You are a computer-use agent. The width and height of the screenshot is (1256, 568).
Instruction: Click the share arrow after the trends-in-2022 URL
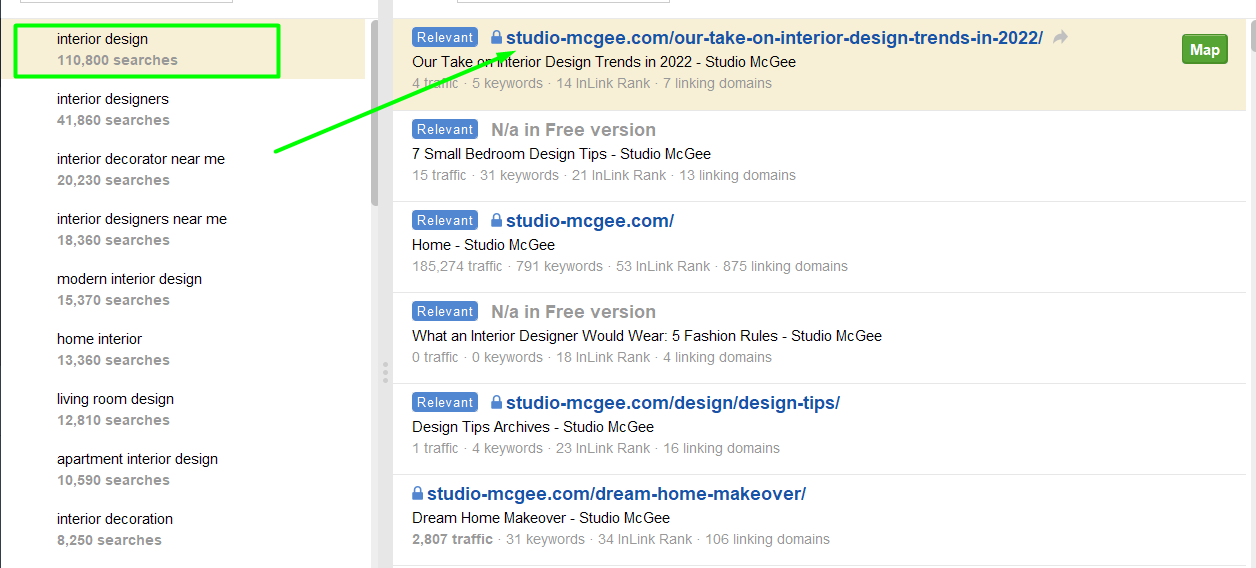(1060, 38)
